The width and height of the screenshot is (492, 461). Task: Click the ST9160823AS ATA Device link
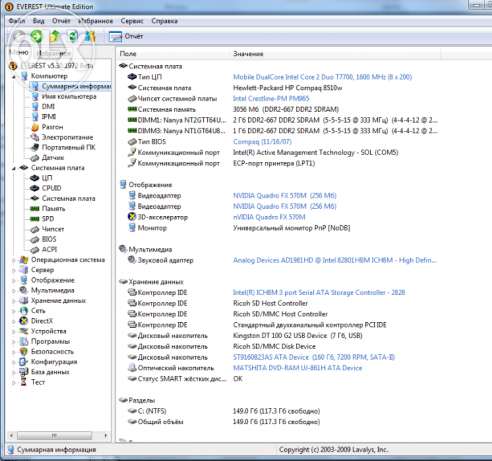(314, 357)
